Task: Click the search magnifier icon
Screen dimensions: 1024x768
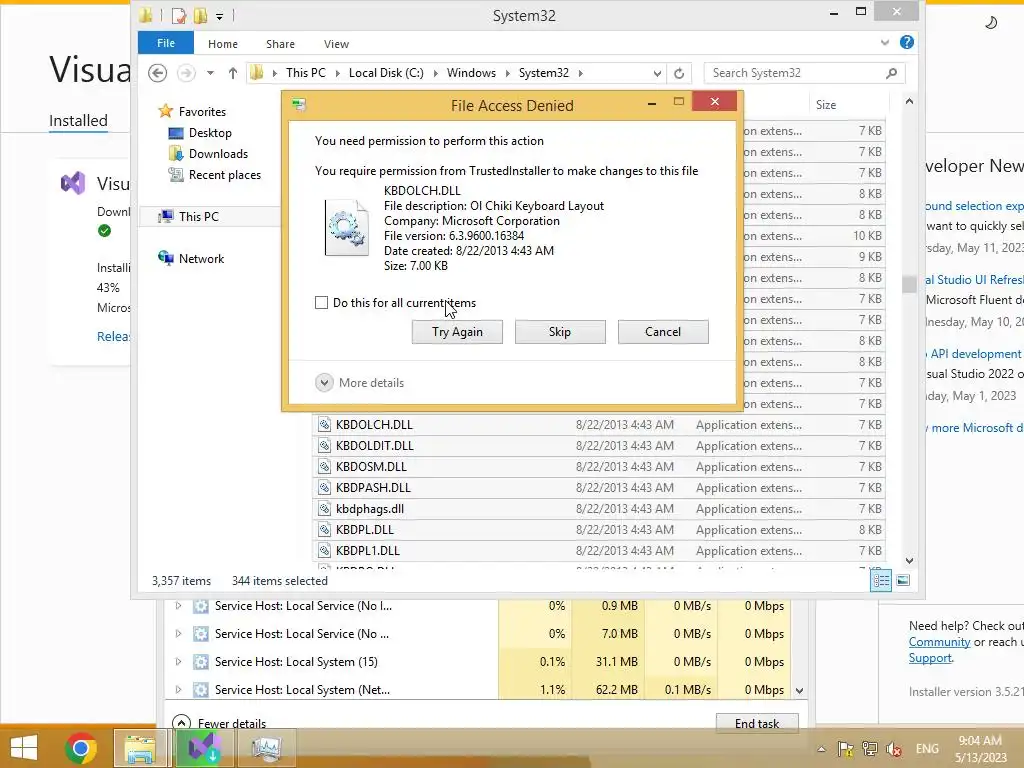Action: coord(891,73)
